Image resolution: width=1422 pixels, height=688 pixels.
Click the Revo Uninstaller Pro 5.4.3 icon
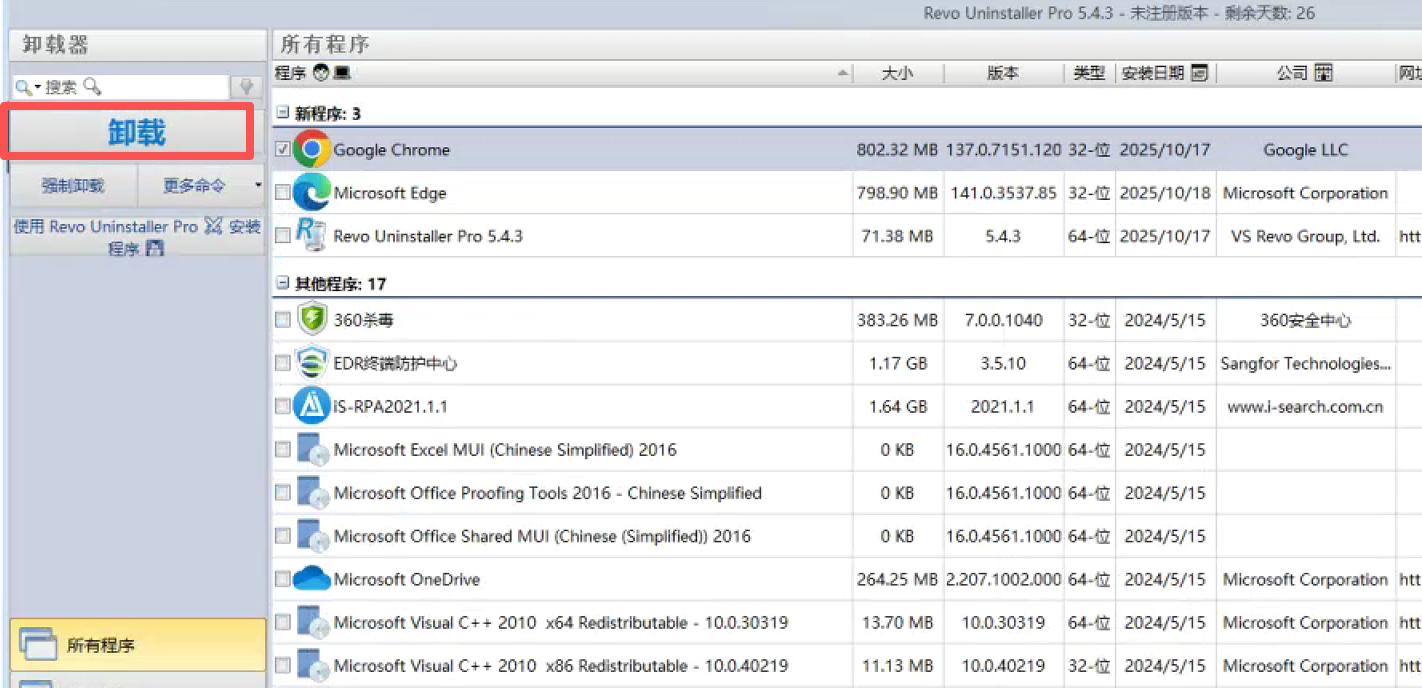(x=312, y=235)
